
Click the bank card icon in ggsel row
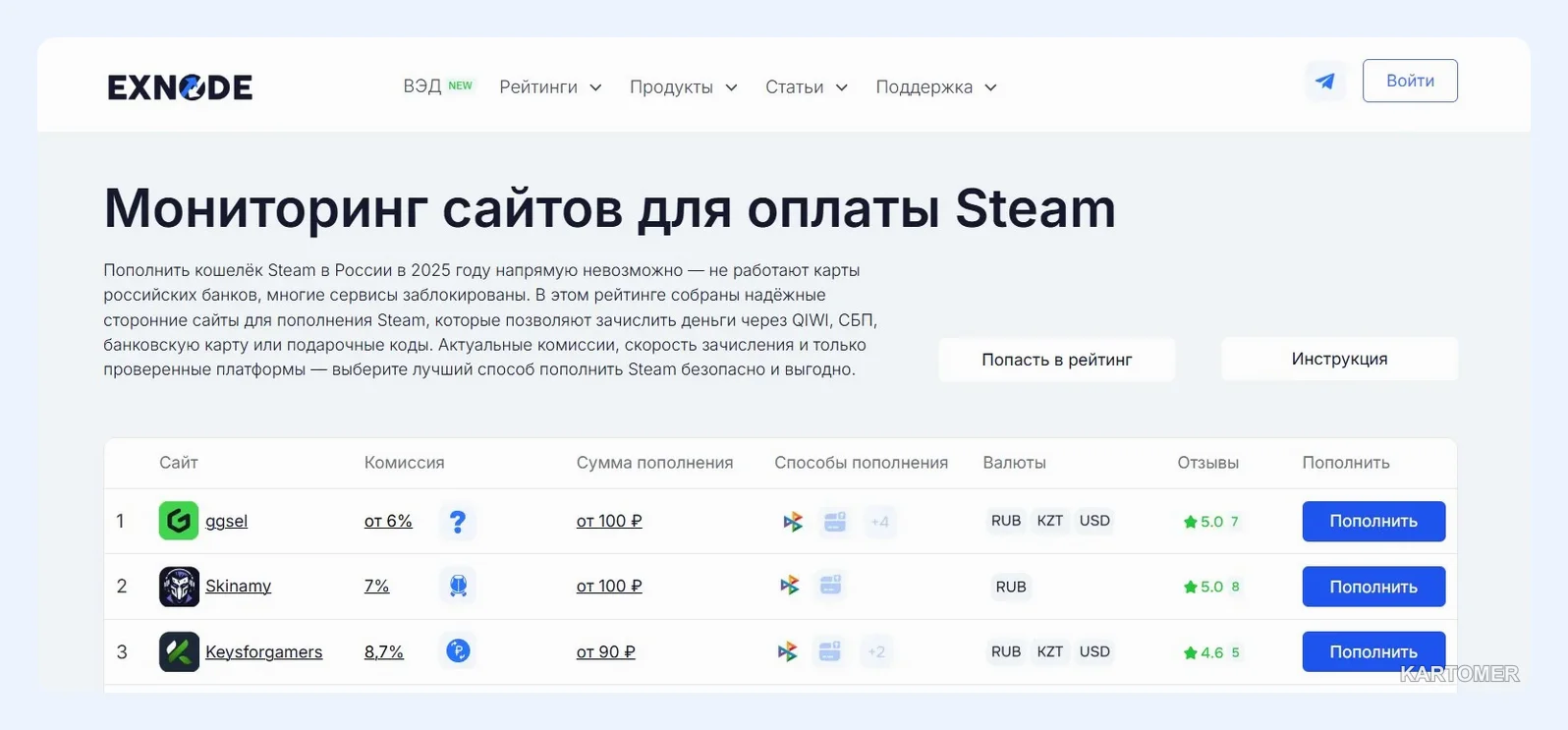click(x=835, y=522)
